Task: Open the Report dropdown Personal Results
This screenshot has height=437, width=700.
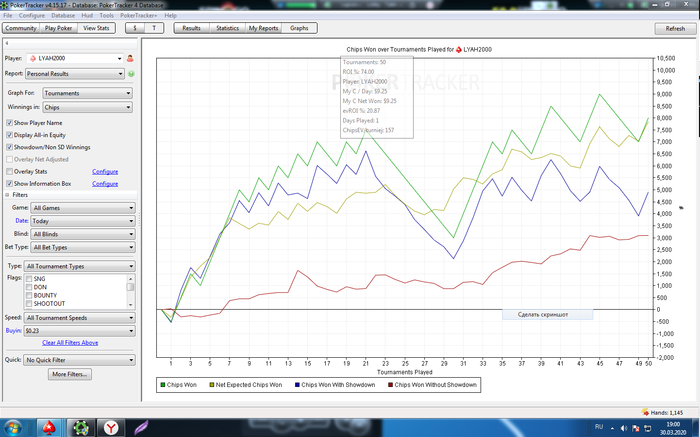Action: pyautogui.click(x=75, y=74)
